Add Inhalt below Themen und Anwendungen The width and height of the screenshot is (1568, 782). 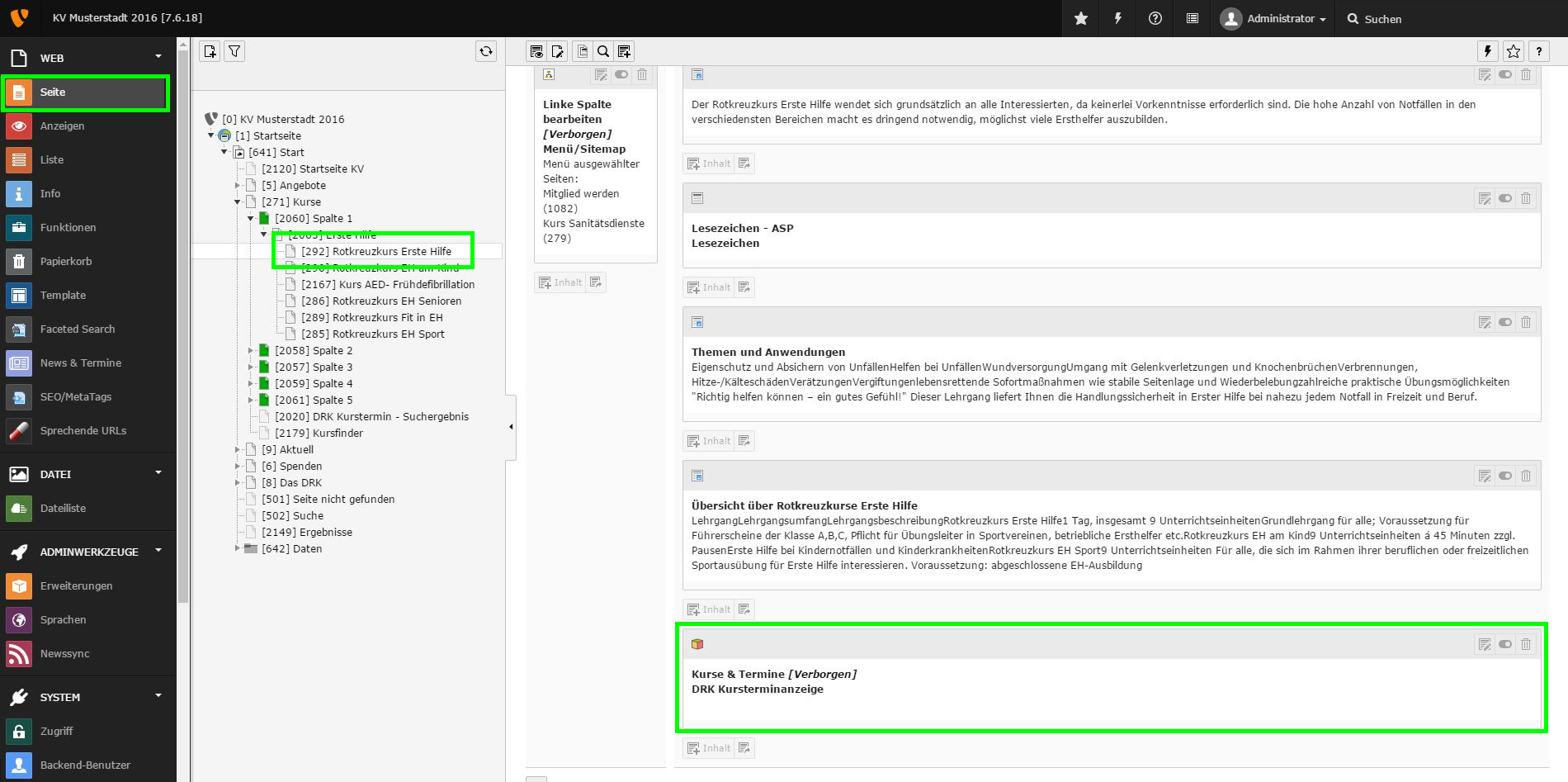tap(709, 441)
